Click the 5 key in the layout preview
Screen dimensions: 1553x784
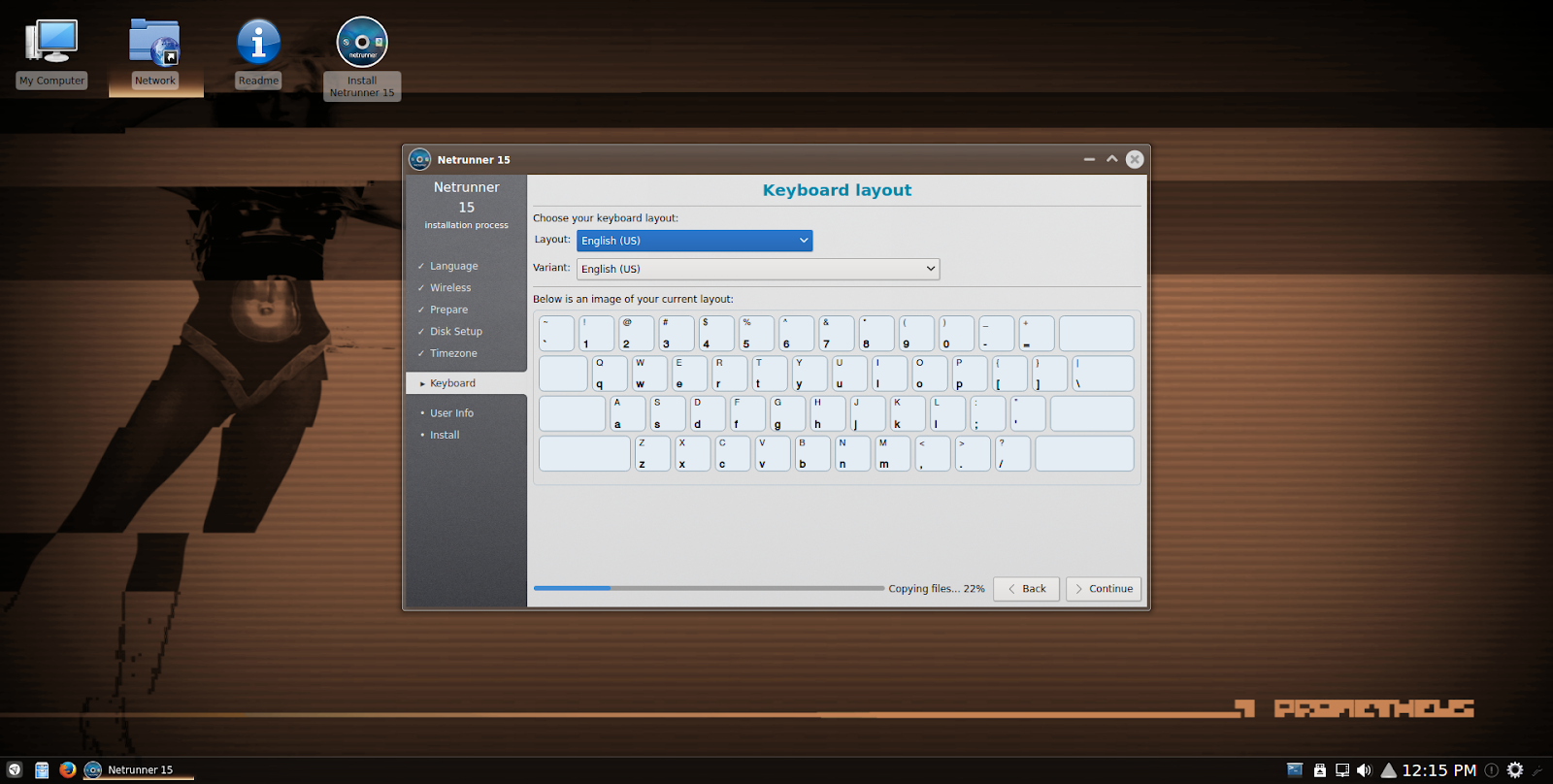pyautogui.click(x=757, y=333)
